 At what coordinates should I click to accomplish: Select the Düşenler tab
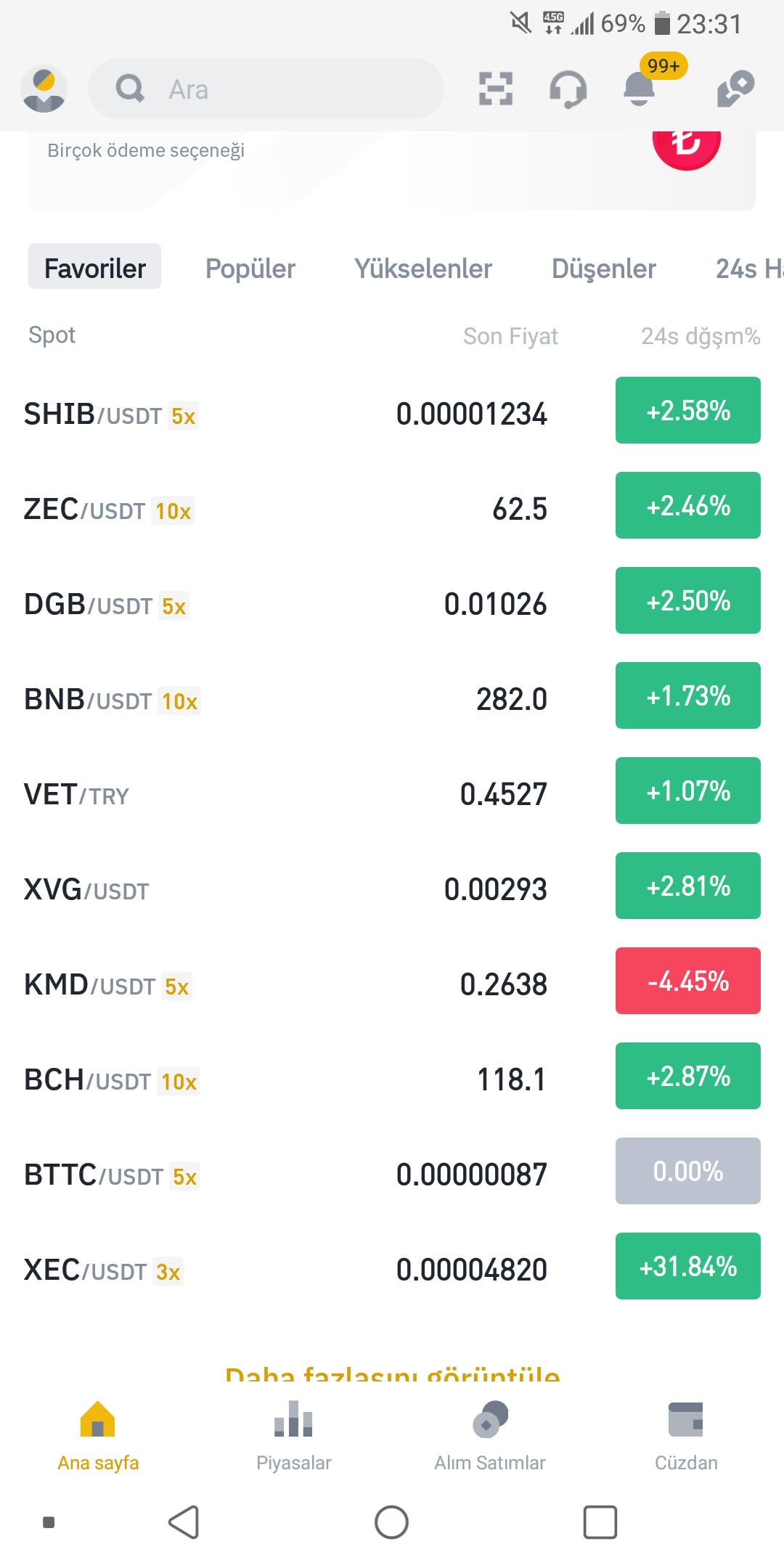tap(604, 268)
